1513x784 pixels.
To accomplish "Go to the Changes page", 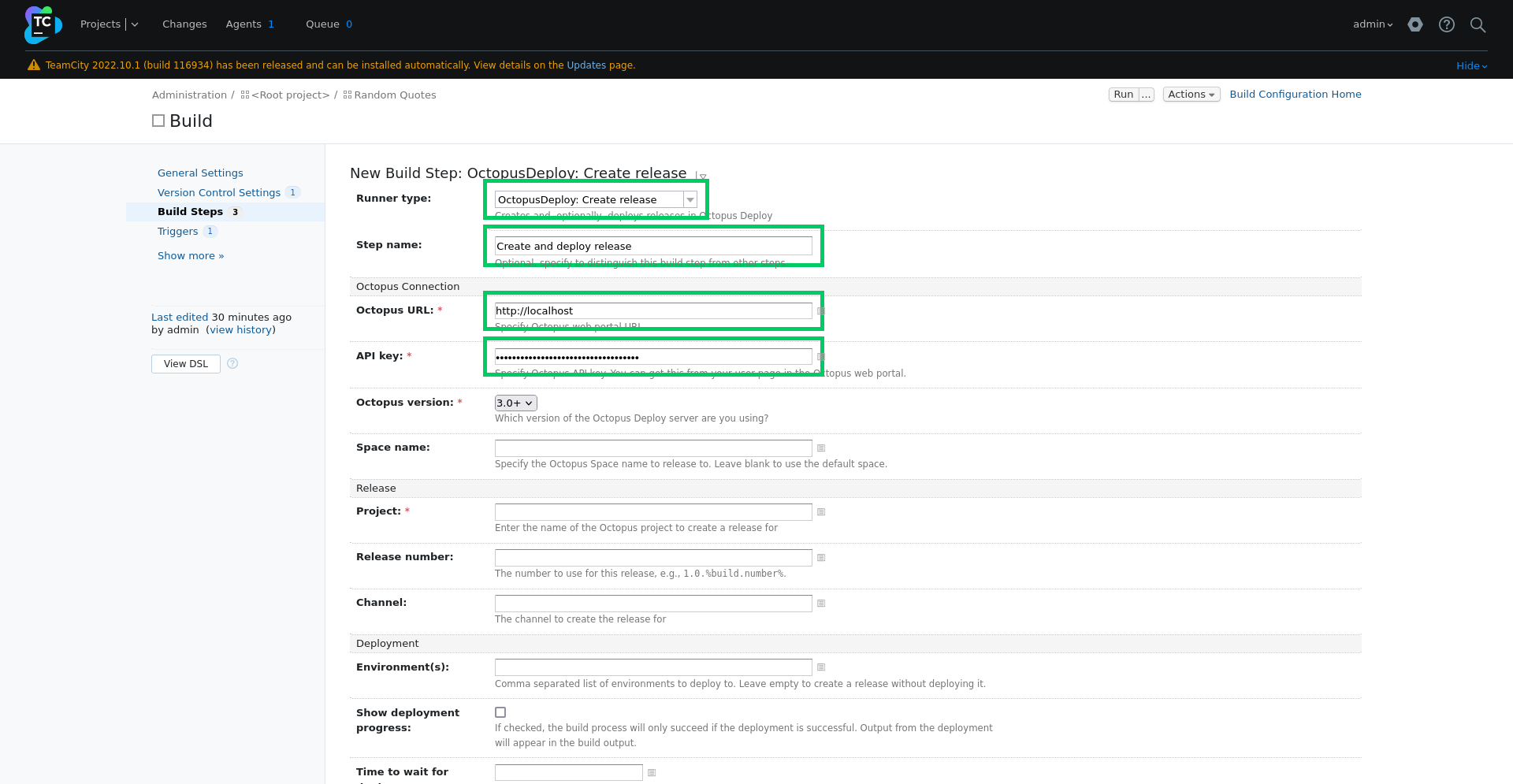I will coord(184,24).
